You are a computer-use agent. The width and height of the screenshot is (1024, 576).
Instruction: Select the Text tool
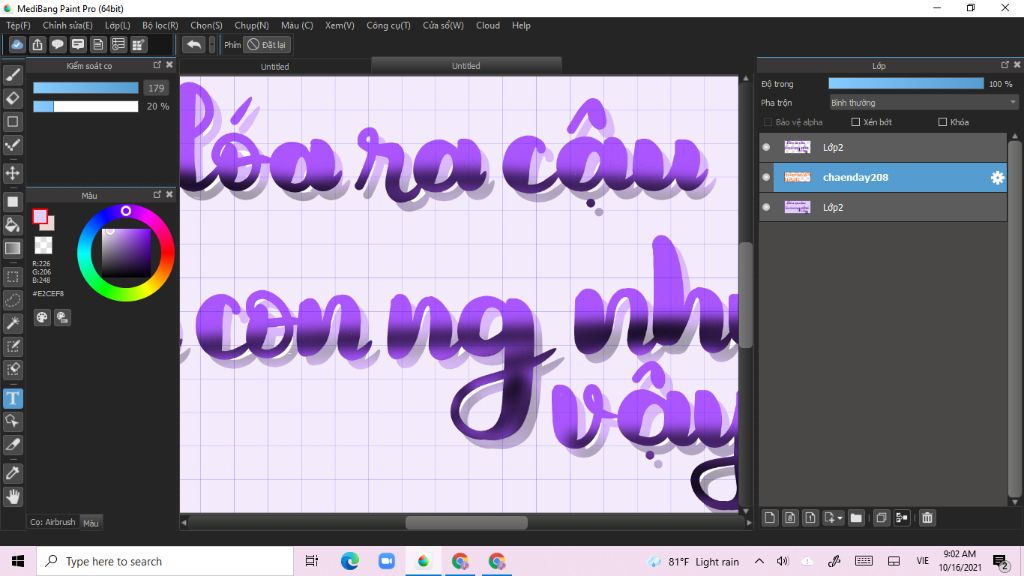(12, 398)
